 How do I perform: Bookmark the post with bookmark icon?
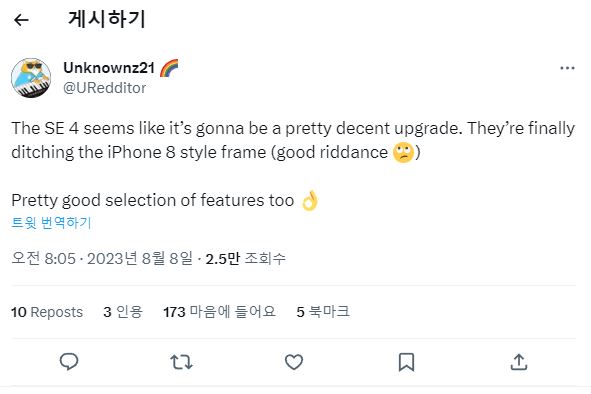tap(406, 362)
